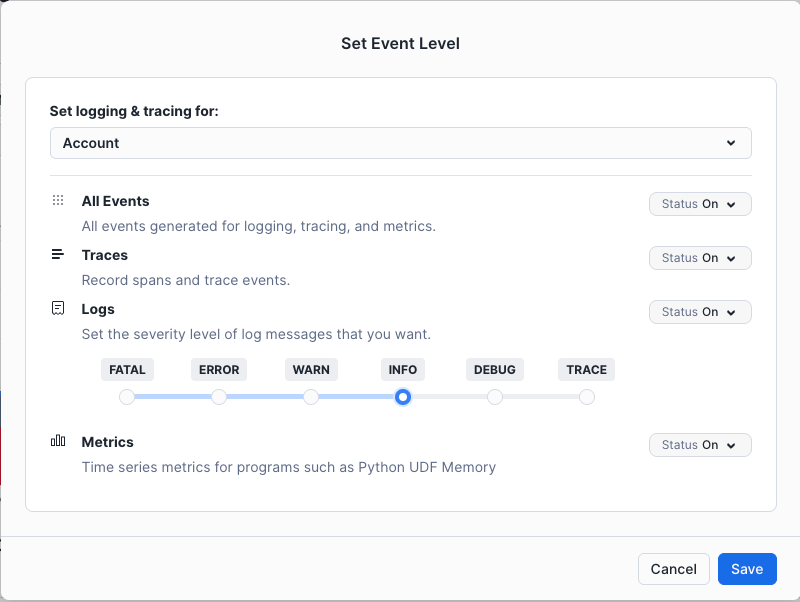The width and height of the screenshot is (800, 602).
Task: Open the Metrics status dropdown
Action: coord(700,445)
